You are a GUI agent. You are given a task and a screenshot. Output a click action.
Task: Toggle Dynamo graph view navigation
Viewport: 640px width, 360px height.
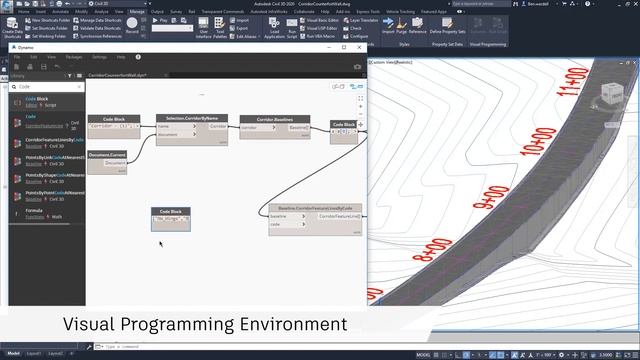click(356, 87)
